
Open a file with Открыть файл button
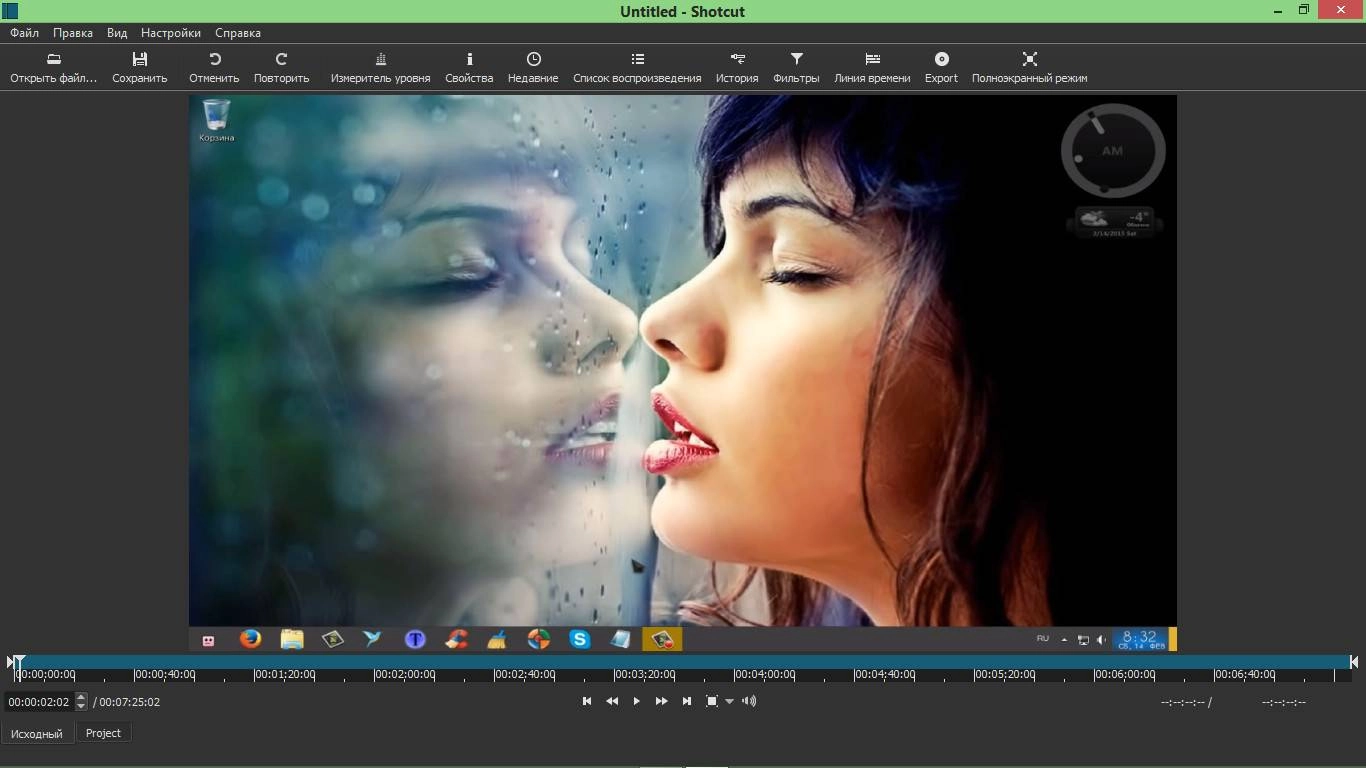coord(54,68)
